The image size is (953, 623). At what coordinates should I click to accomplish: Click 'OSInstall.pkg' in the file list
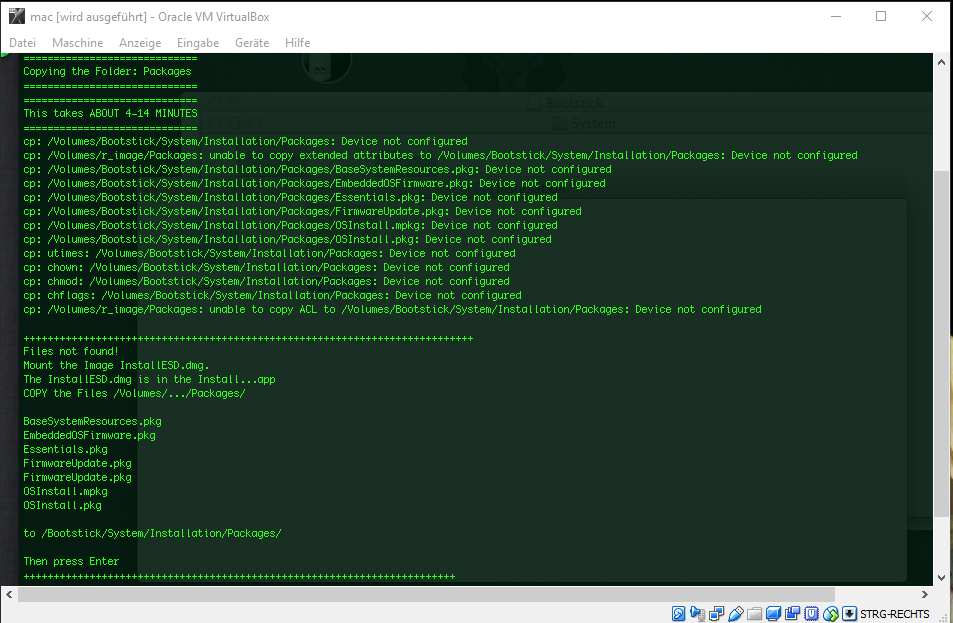pyautogui.click(x=62, y=504)
